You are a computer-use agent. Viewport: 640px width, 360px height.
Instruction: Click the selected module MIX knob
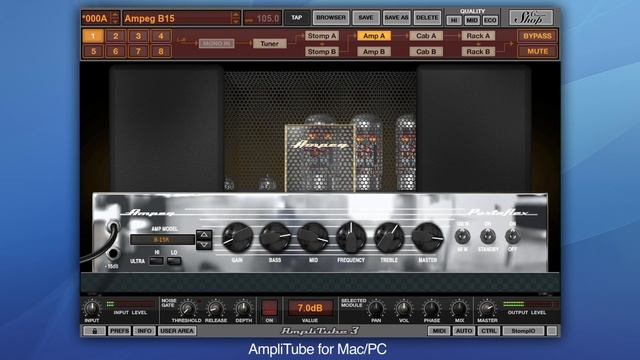[x=459, y=309]
